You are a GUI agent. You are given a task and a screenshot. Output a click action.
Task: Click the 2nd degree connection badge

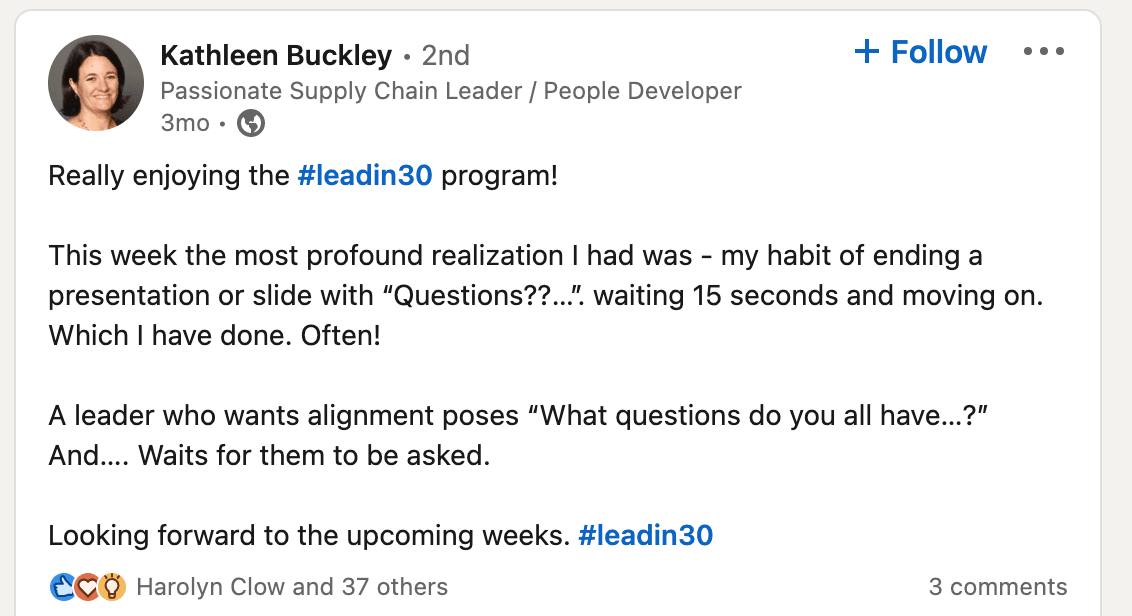tap(445, 56)
